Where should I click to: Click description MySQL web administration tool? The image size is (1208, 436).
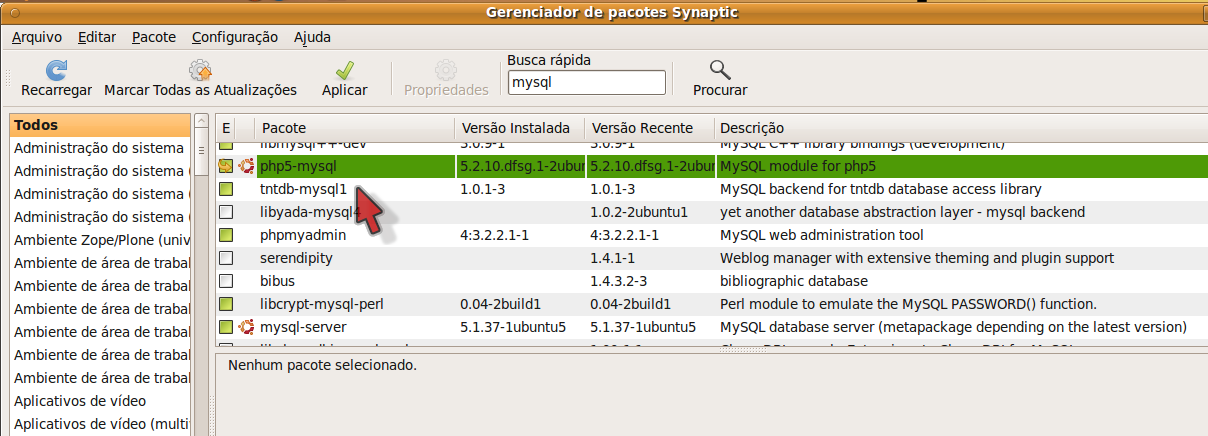click(x=822, y=235)
